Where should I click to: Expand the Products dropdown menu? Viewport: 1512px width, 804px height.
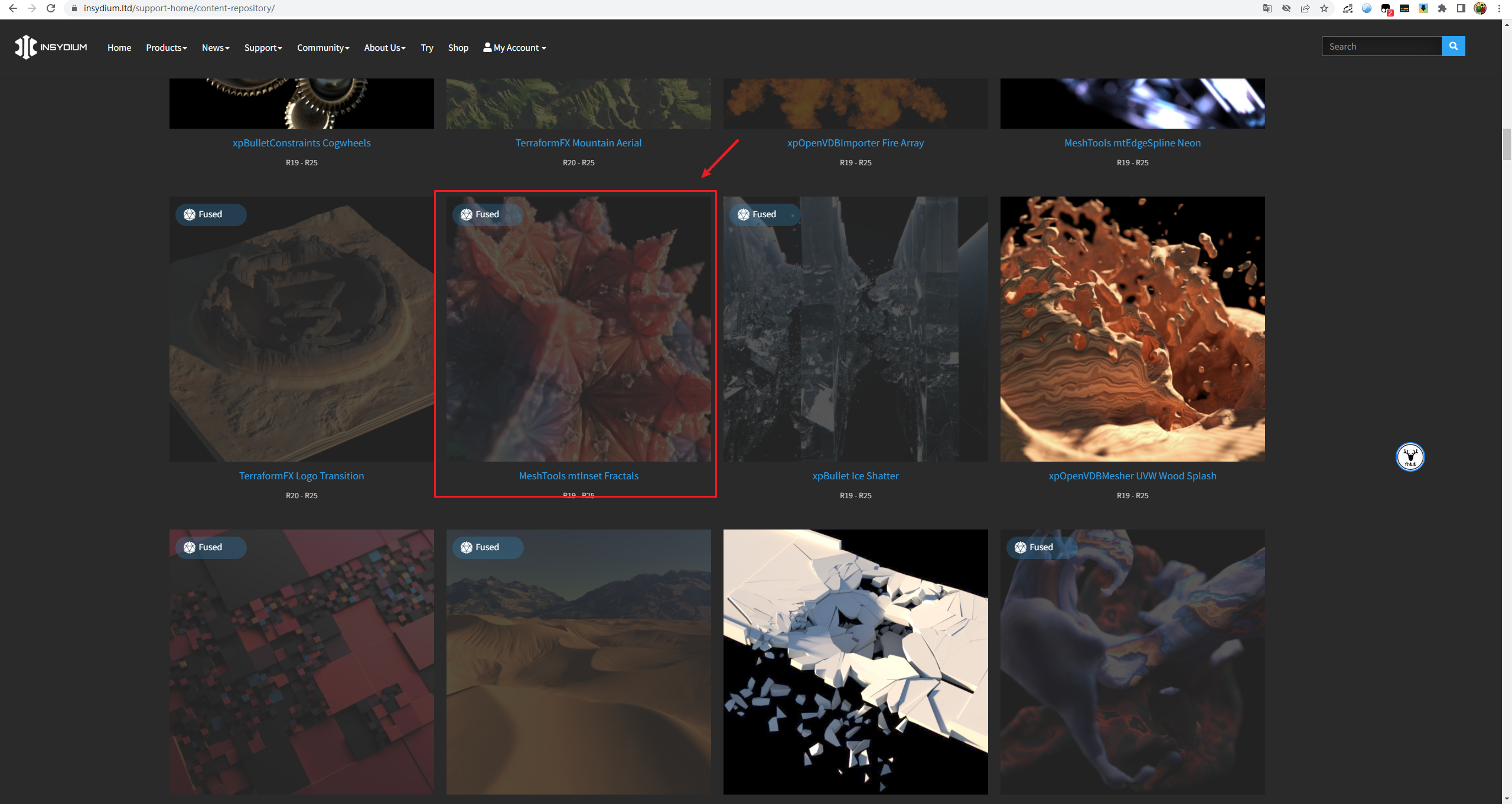(166, 48)
